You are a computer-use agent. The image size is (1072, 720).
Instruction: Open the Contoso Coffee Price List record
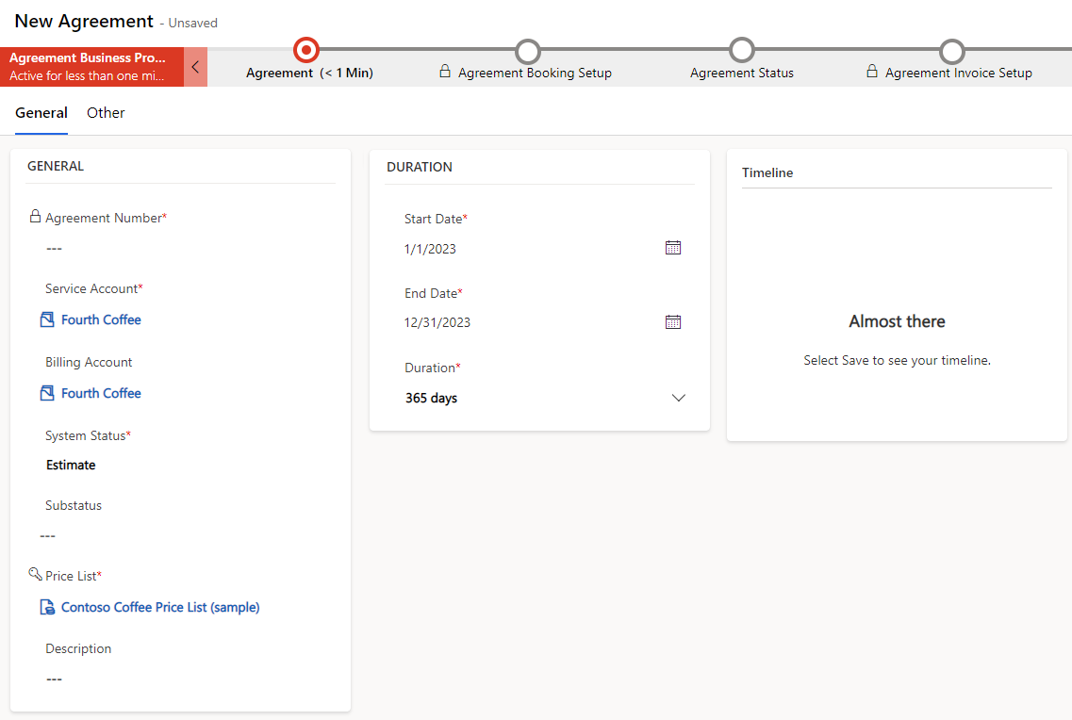pyautogui.click(x=159, y=607)
